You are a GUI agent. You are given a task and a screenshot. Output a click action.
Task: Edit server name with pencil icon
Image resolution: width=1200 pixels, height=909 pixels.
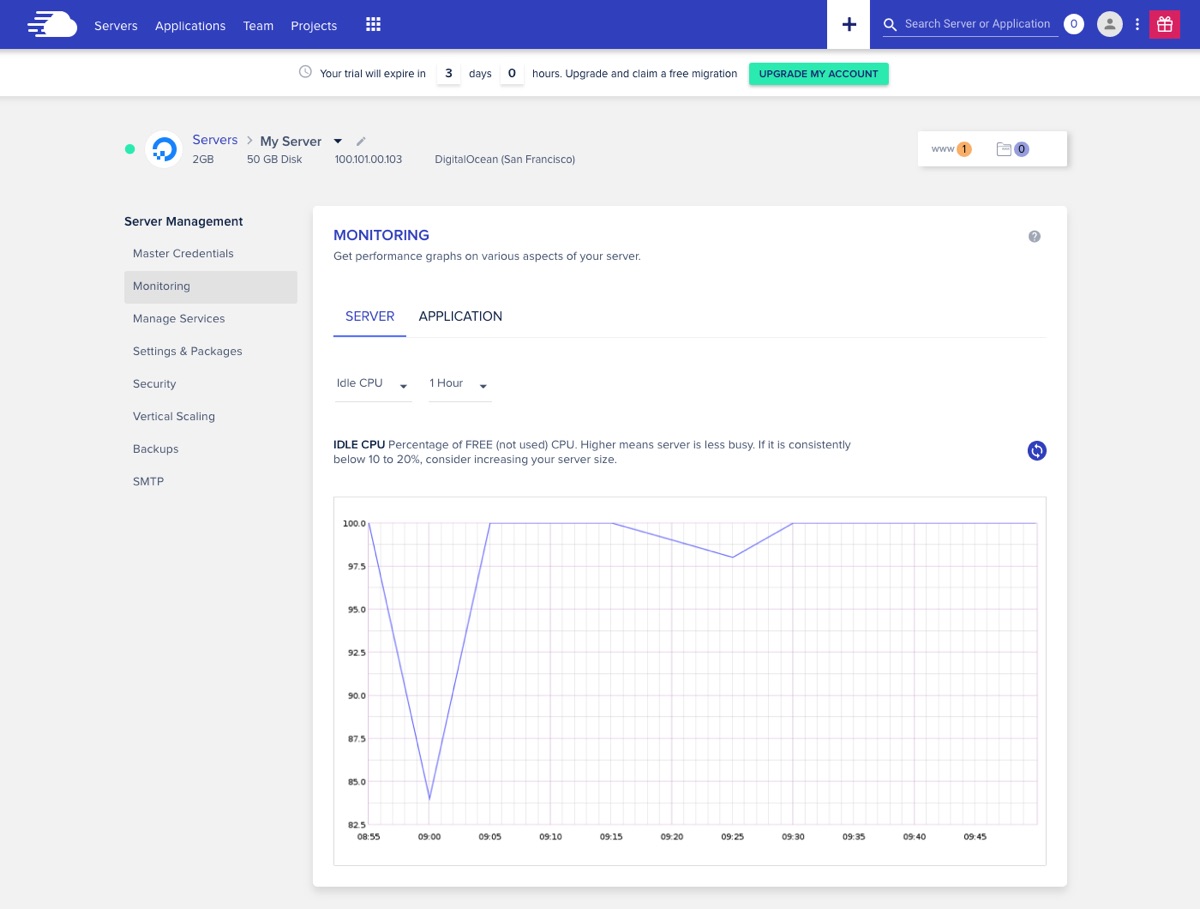[361, 141]
